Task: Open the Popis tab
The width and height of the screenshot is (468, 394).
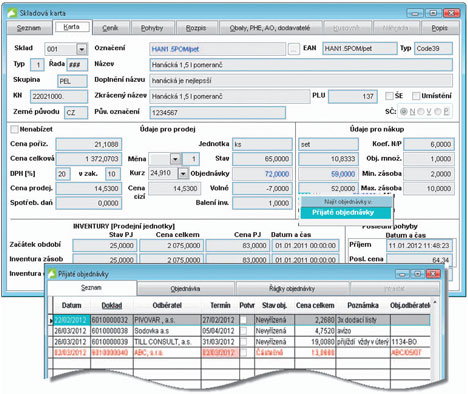Action: click(x=440, y=28)
